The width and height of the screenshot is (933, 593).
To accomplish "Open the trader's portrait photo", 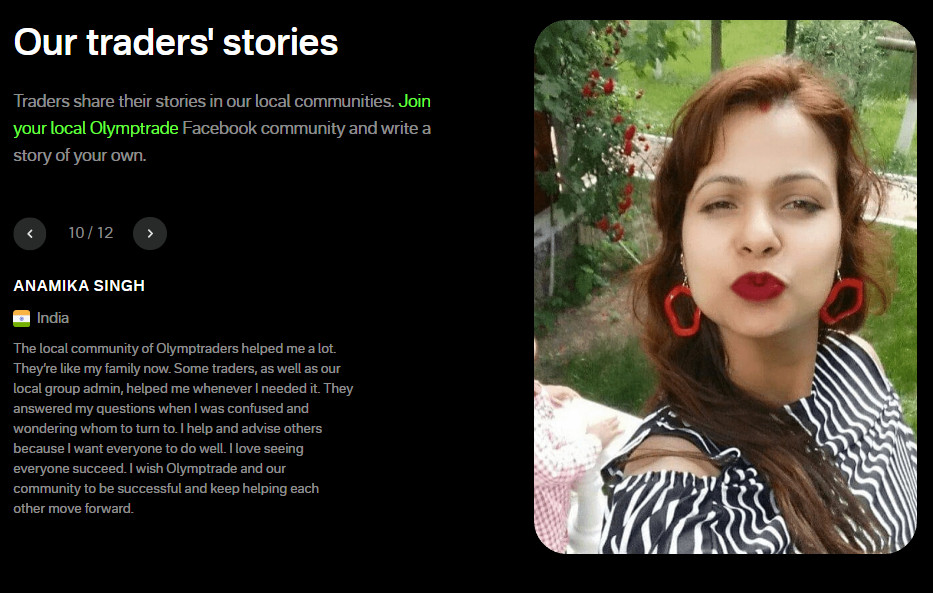I will tap(725, 287).
